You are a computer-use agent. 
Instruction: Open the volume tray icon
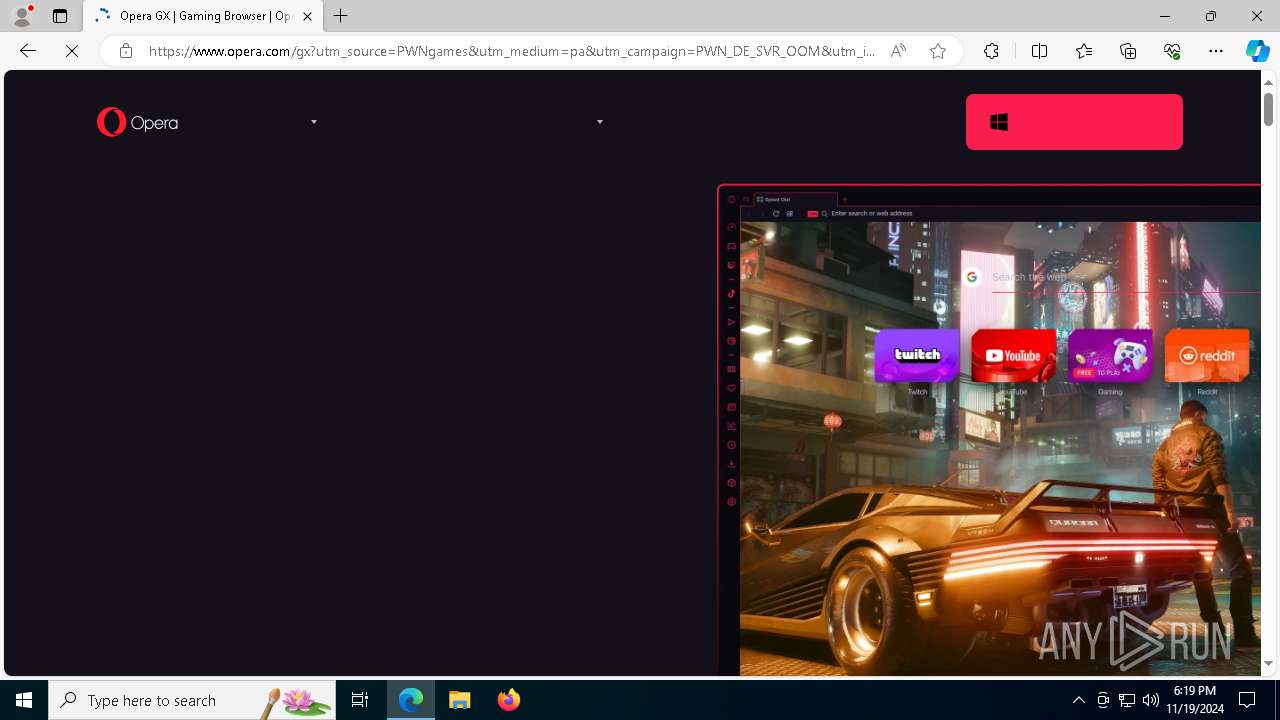[1151, 700]
